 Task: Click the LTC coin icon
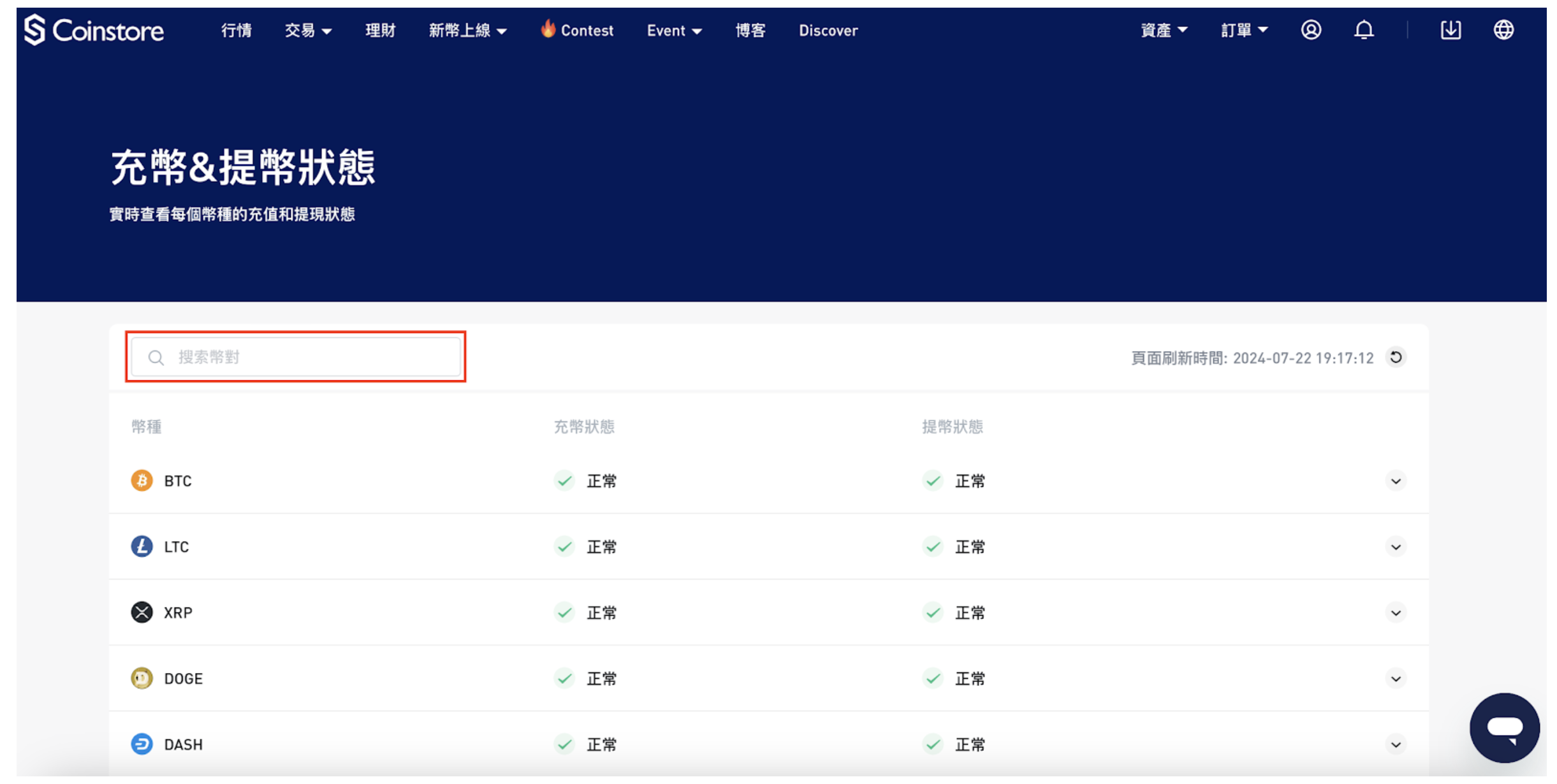click(142, 546)
